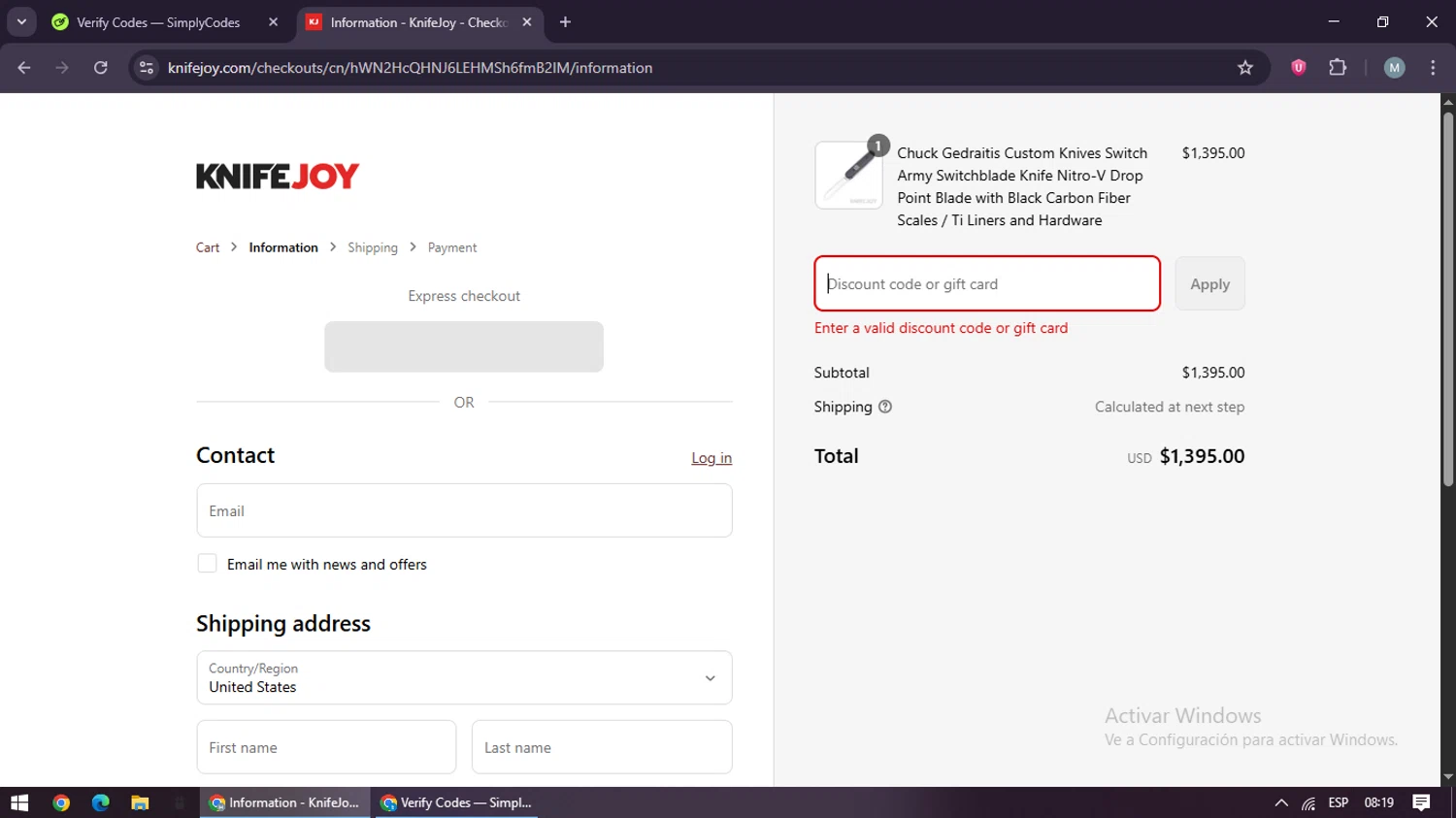Click the address bar URL
Screen dimensions: 1456x818
point(410,68)
